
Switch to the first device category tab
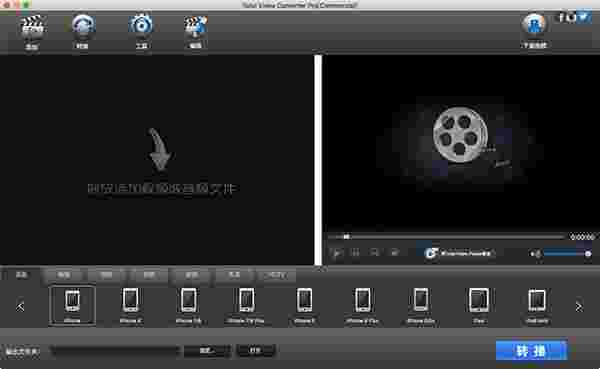tap(21, 275)
